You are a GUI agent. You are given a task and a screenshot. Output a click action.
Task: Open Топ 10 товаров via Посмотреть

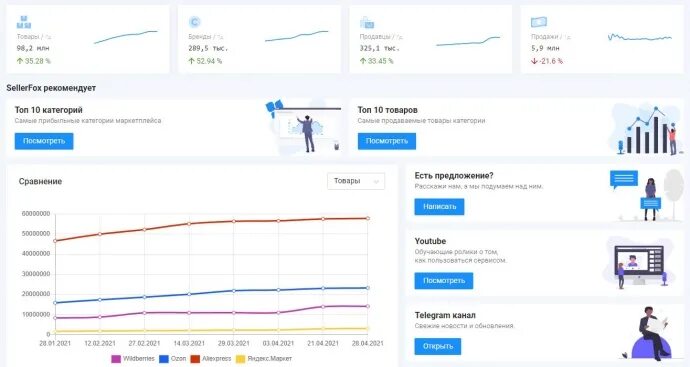pos(387,141)
